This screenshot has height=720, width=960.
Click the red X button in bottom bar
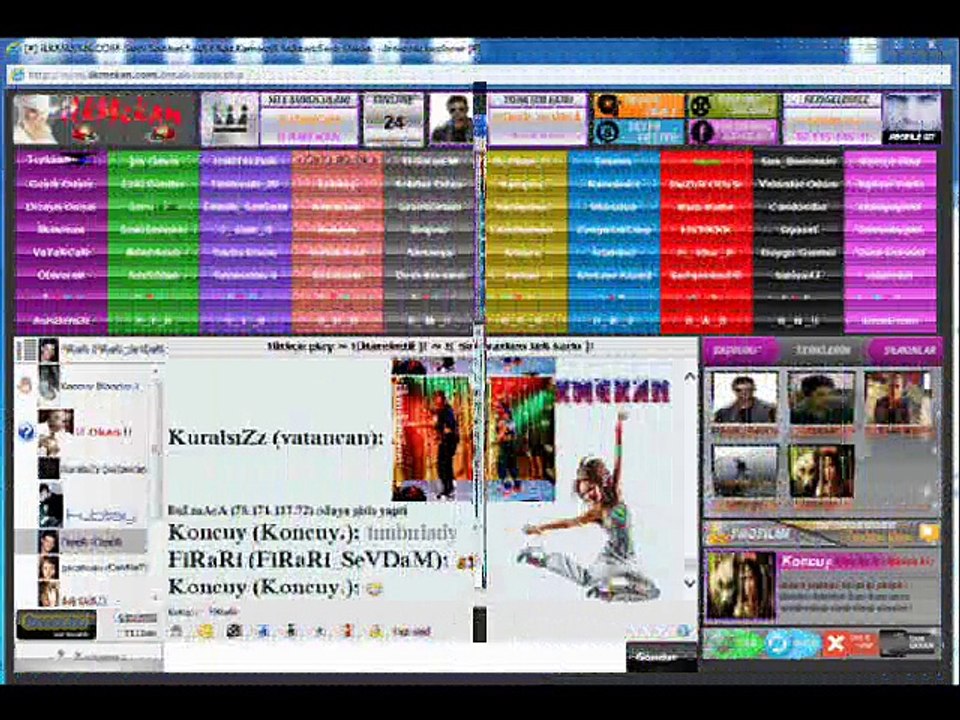pyautogui.click(x=850, y=643)
